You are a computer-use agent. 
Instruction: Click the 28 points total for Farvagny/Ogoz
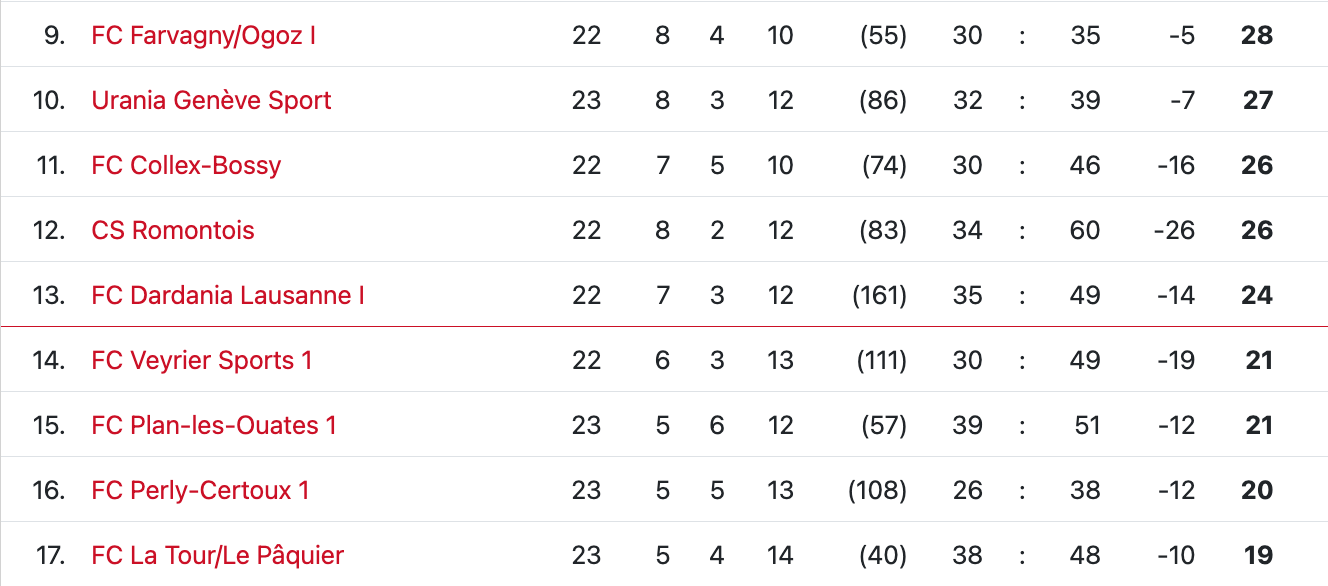(1256, 35)
